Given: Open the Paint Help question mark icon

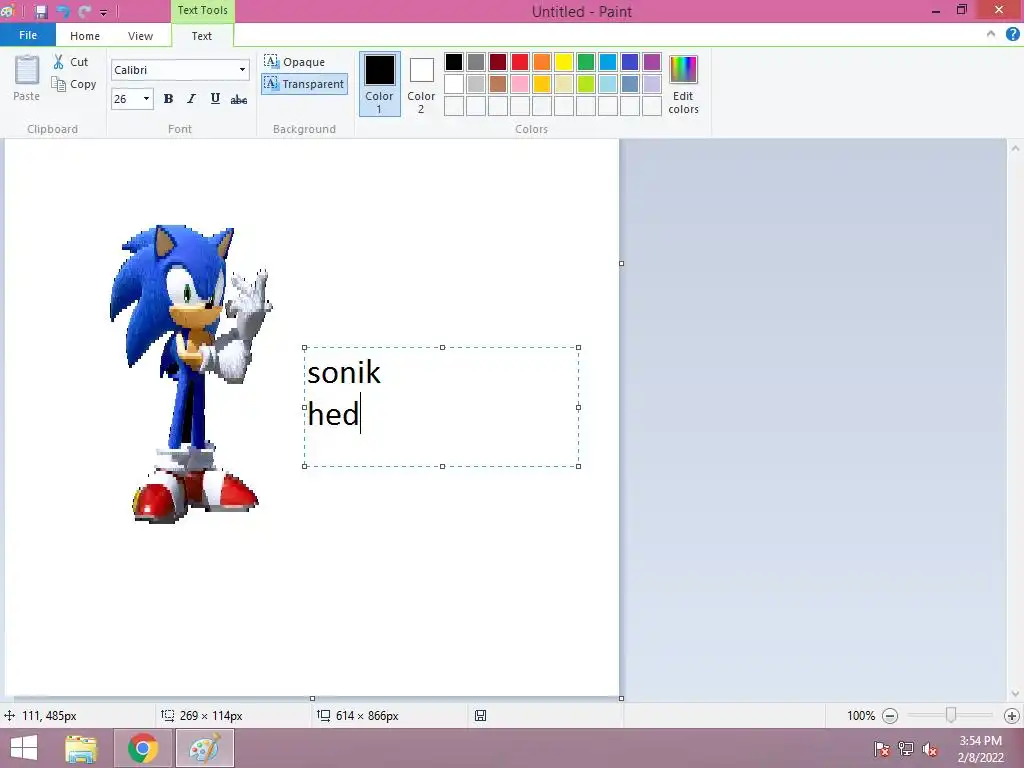Looking at the screenshot, I should point(1012,34).
